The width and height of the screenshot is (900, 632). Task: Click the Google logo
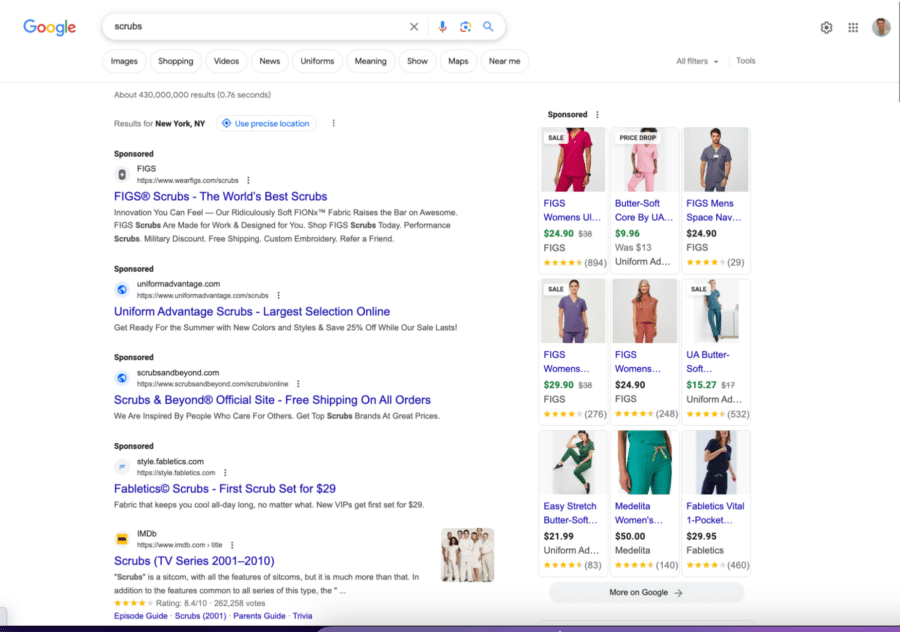pos(49,27)
